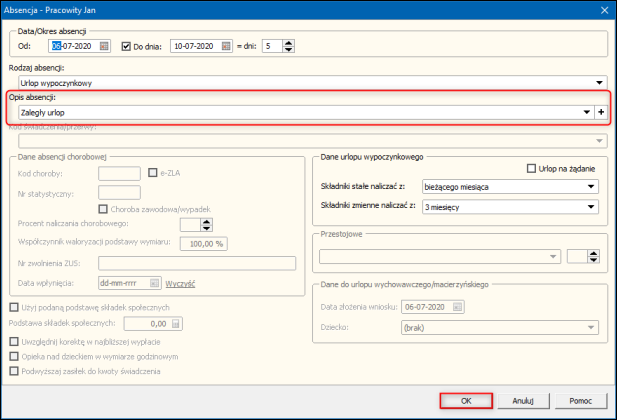Close the Absencja dialog window
617x420 pixels.
[603, 9]
